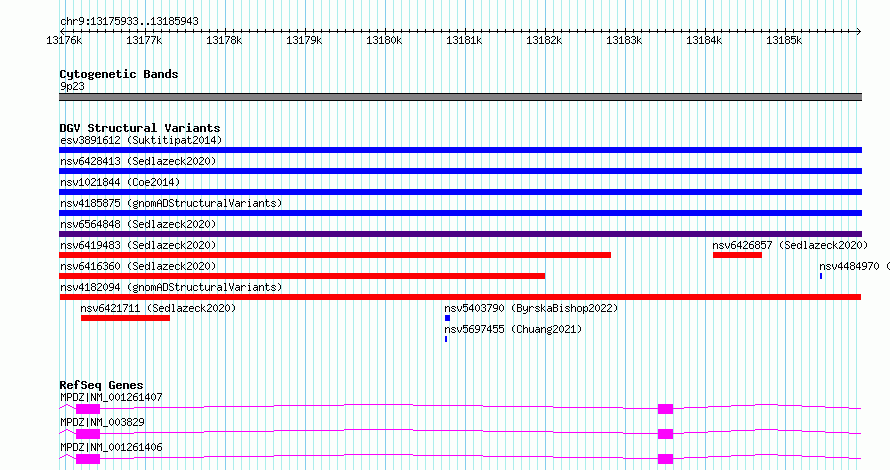
Task: Select the blue bar under esv3891612
Action: (x=460, y=150)
